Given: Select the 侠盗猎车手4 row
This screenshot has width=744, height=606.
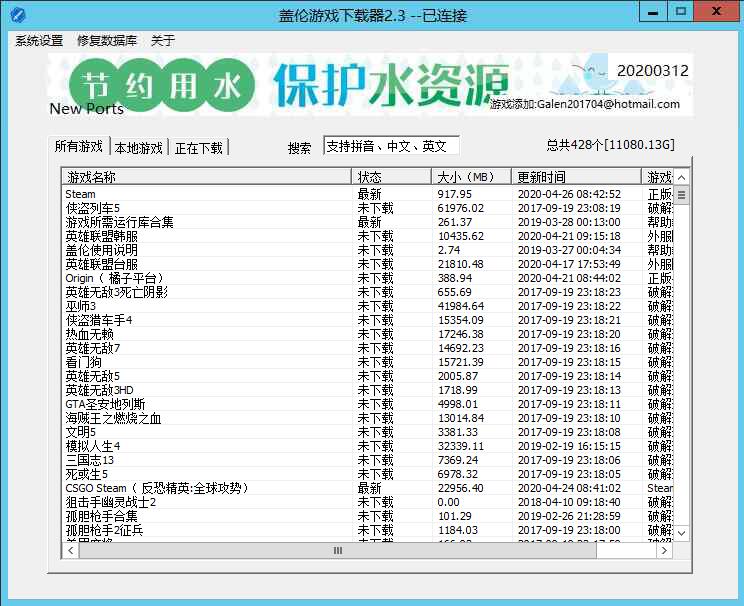Looking at the screenshot, I should coord(368,320).
